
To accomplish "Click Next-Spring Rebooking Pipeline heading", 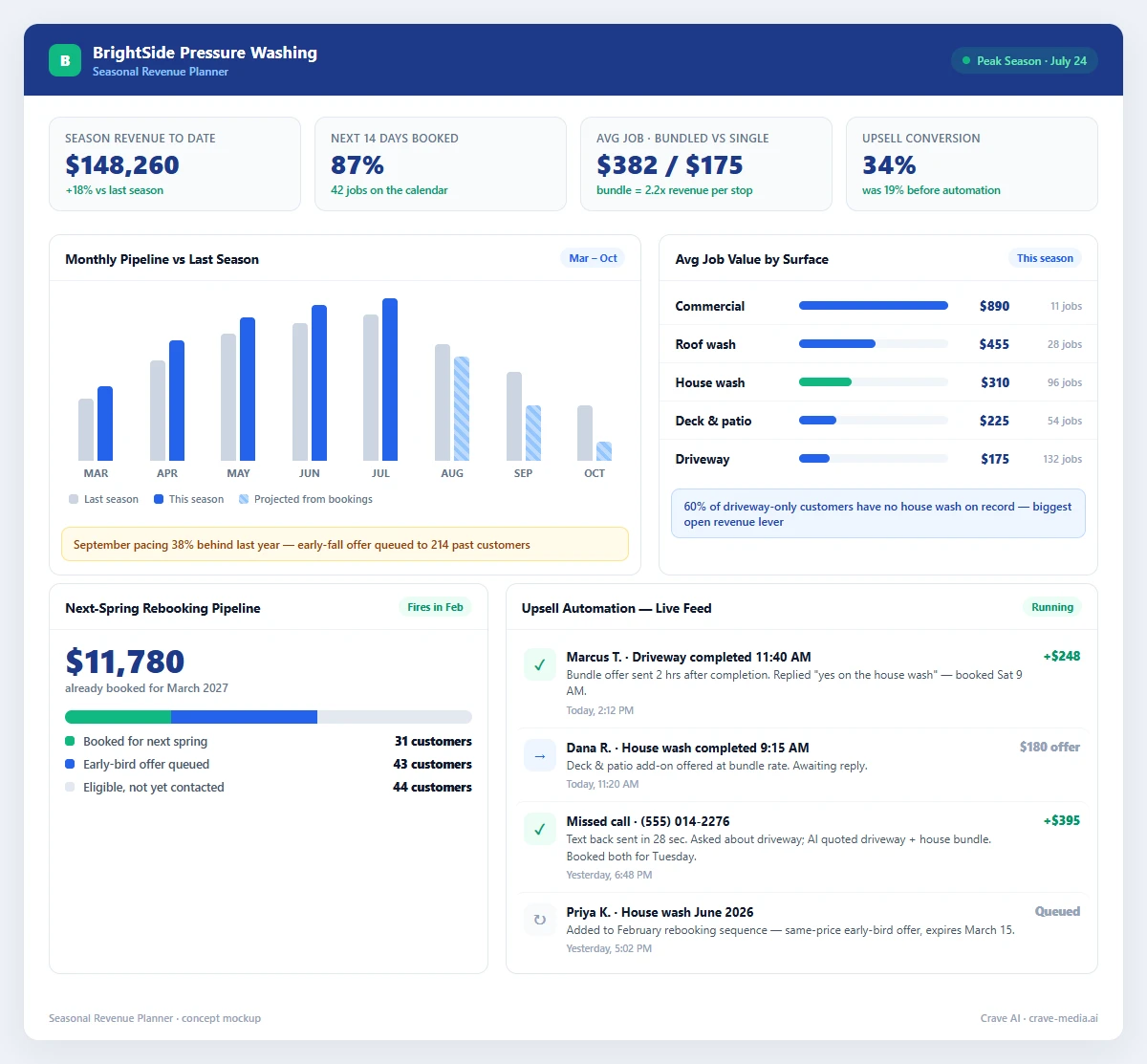I will (x=162, y=608).
